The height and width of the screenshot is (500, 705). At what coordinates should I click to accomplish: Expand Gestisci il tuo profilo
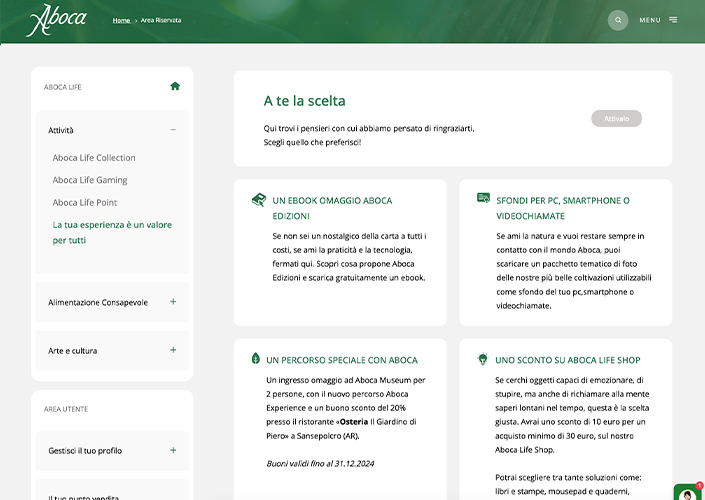tap(173, 450)
